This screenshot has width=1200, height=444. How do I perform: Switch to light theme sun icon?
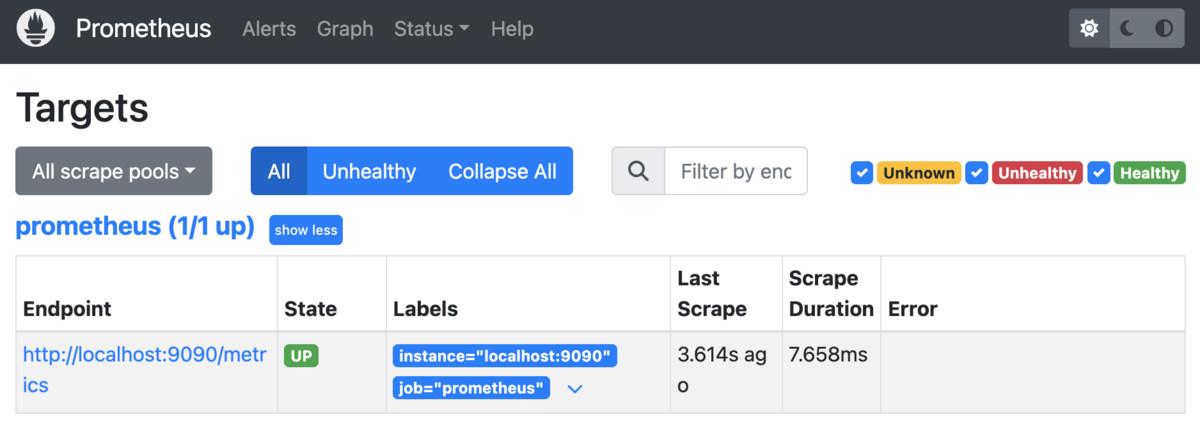(x=1089, y=29)
